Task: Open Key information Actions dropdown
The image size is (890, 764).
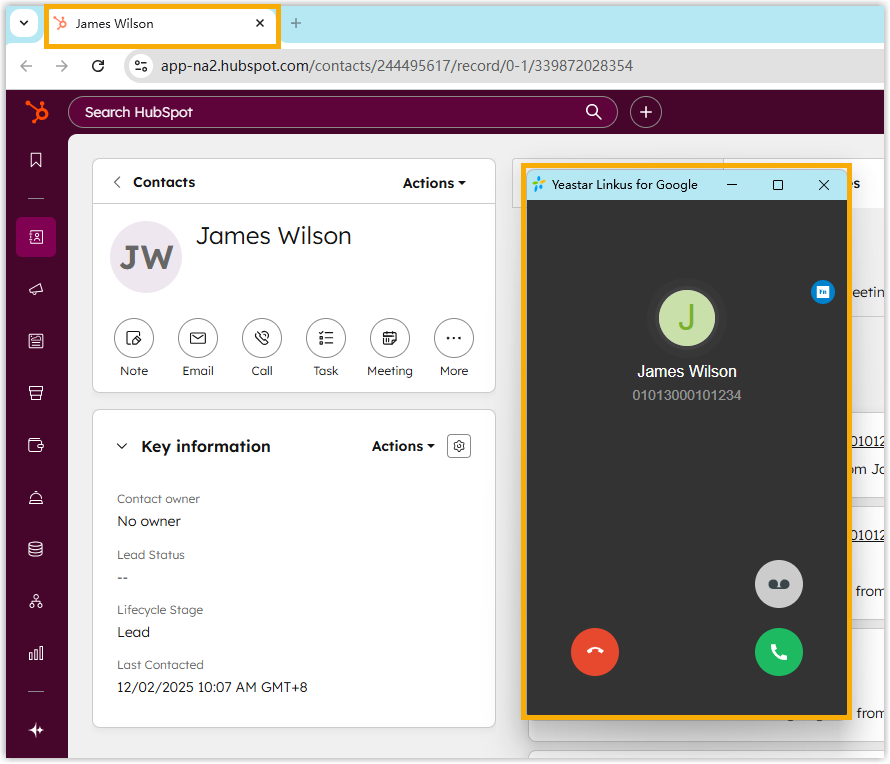Action: coord(403,446)
